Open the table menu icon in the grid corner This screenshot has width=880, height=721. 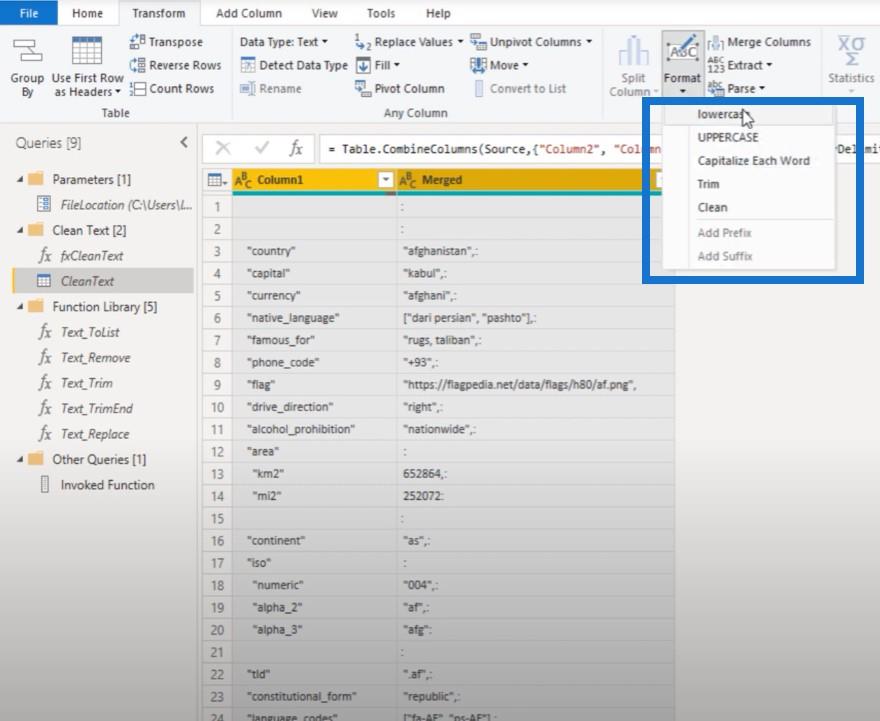(x=217, y=180)
